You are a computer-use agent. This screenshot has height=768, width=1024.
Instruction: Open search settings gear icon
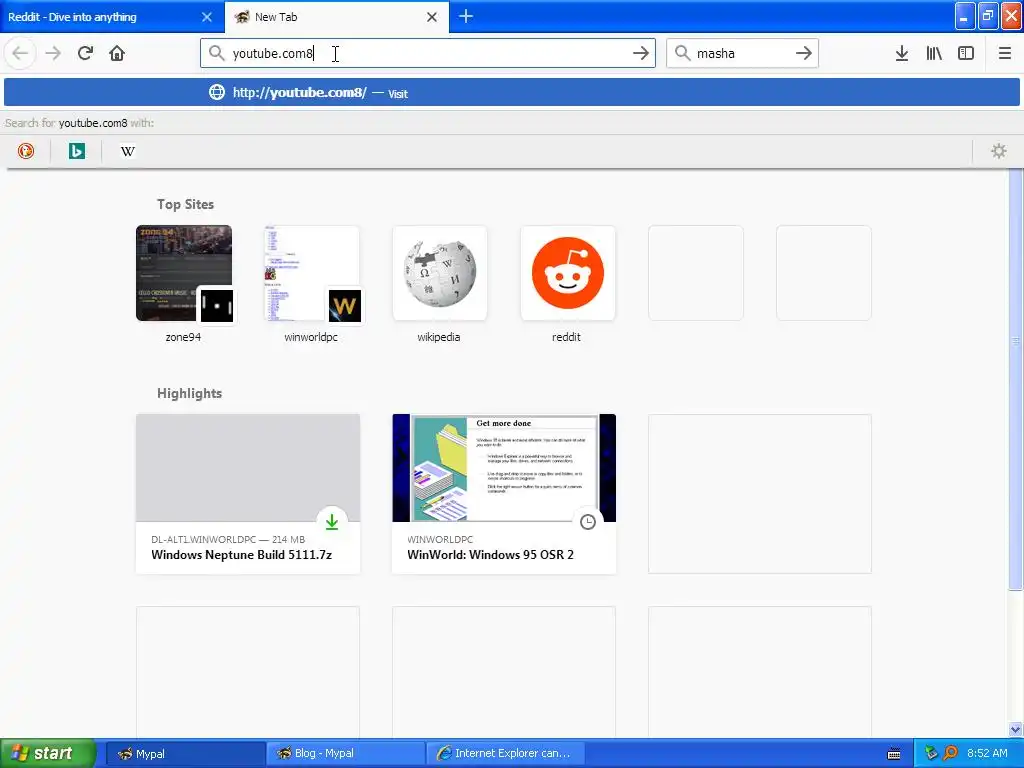999,151
